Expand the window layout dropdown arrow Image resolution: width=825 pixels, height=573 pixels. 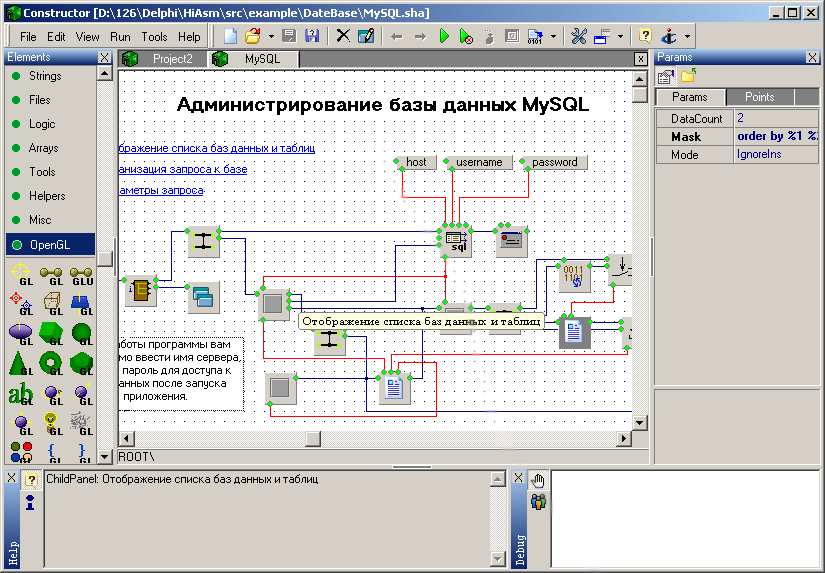(620, 36)
